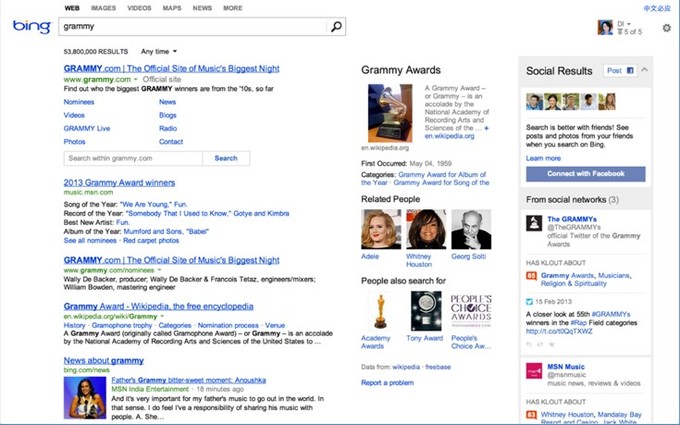Screen dimensions: 680x425
Task: Click the news article photo thumbnail
Action: click(x=85, y=397)
